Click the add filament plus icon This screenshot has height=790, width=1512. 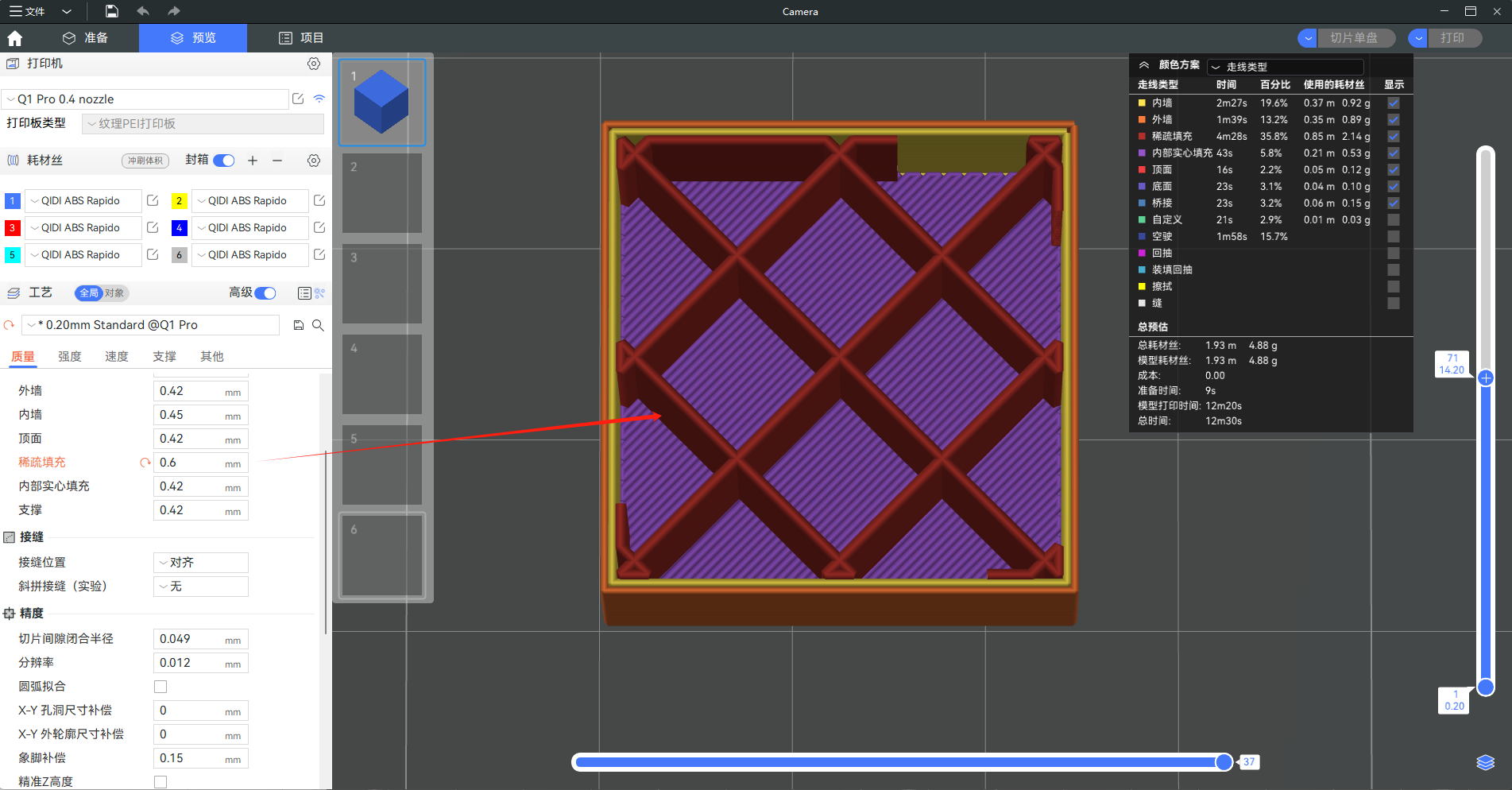click(x=253, y=161)
